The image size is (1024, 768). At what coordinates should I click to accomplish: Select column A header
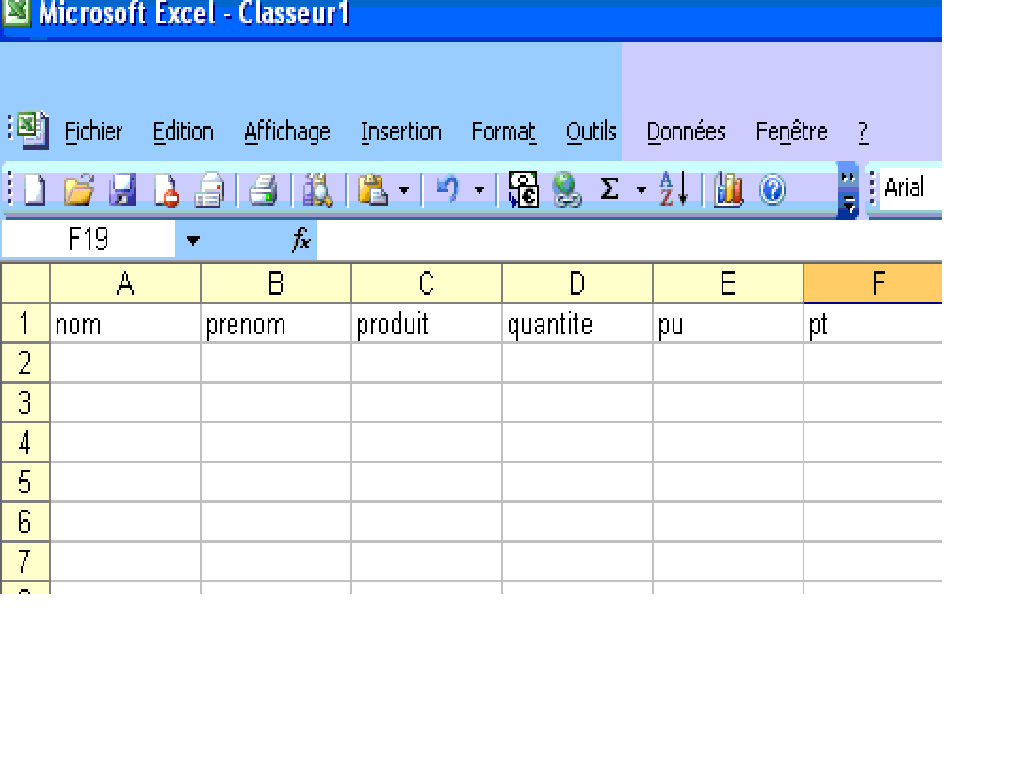click(x=125, y=283)
